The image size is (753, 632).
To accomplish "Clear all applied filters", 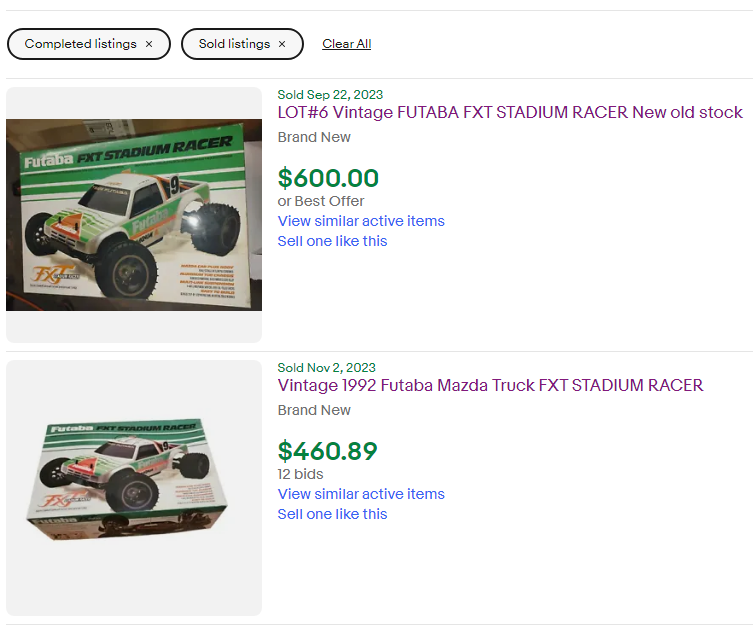I will pos(346,44).
